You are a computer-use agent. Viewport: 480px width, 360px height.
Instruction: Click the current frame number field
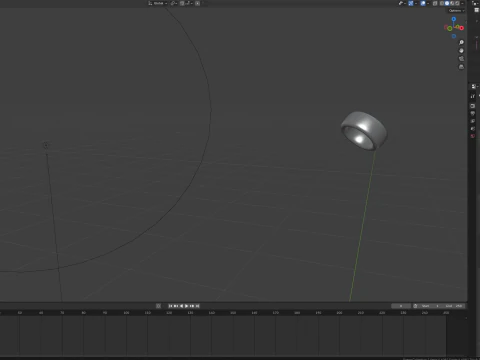401,306
